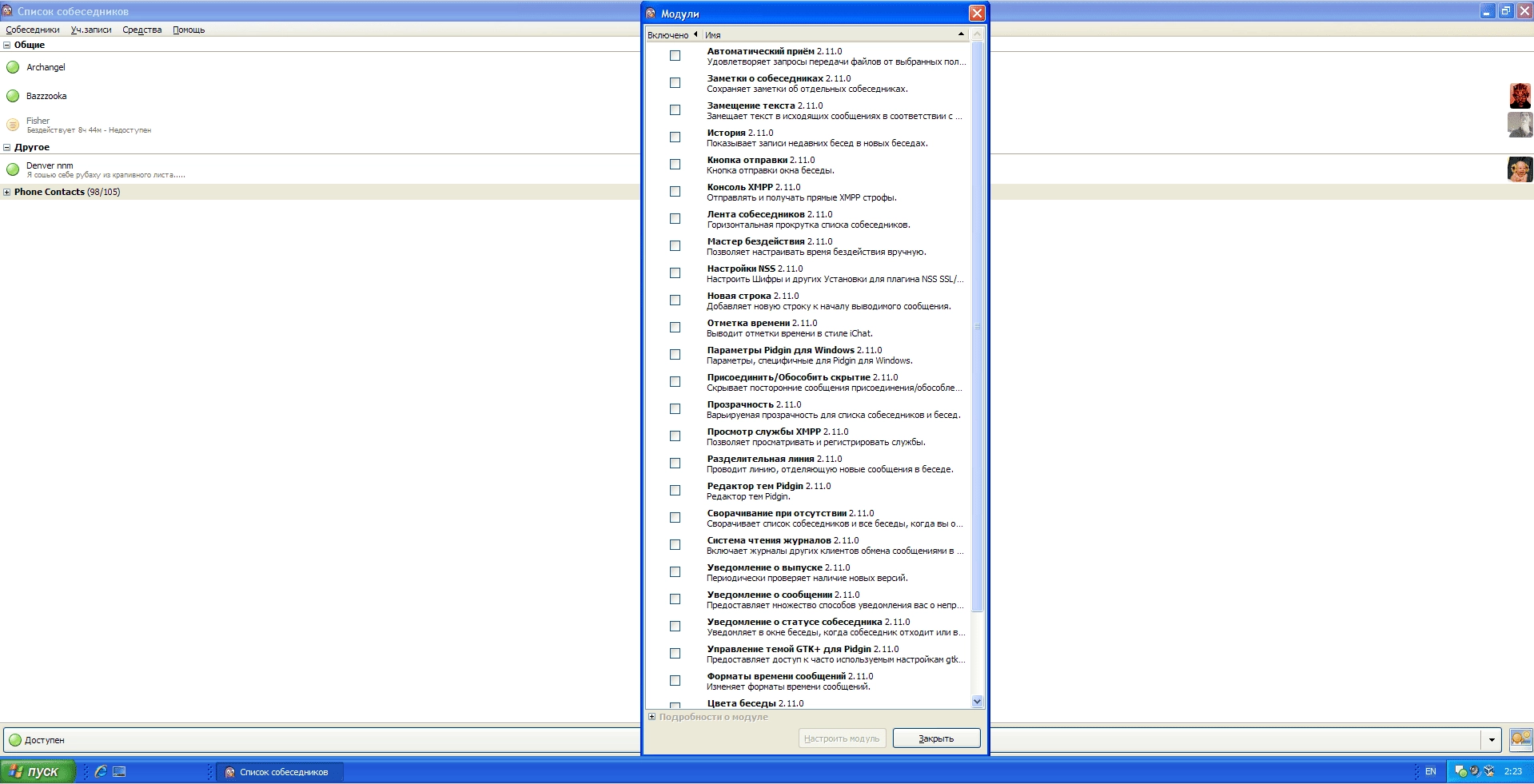Click Pidgin icon in Модули title bar
Screen dimensions: 1534x784
[651, 14]
